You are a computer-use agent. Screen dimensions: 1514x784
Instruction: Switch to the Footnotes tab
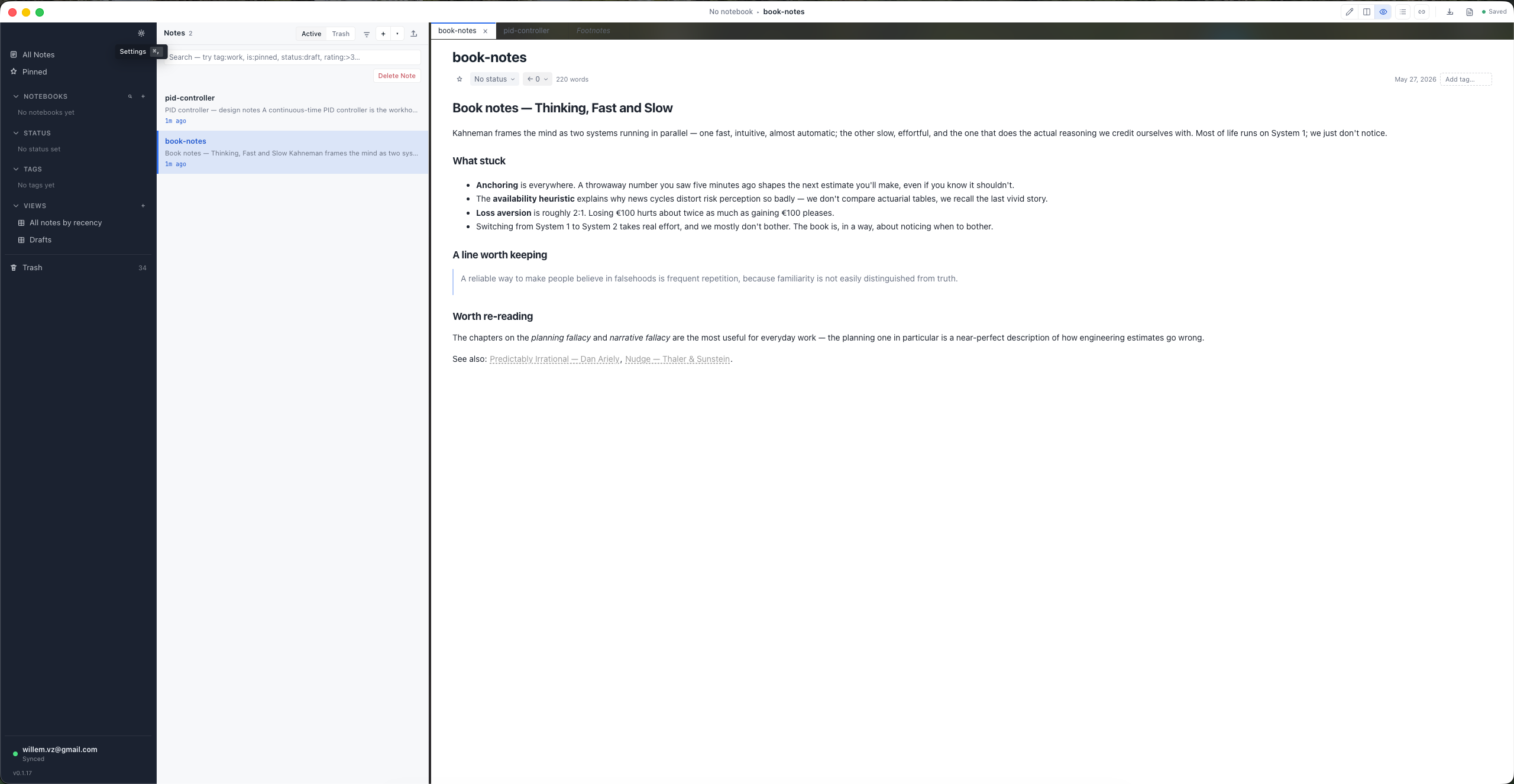click(x=593, y=31)
